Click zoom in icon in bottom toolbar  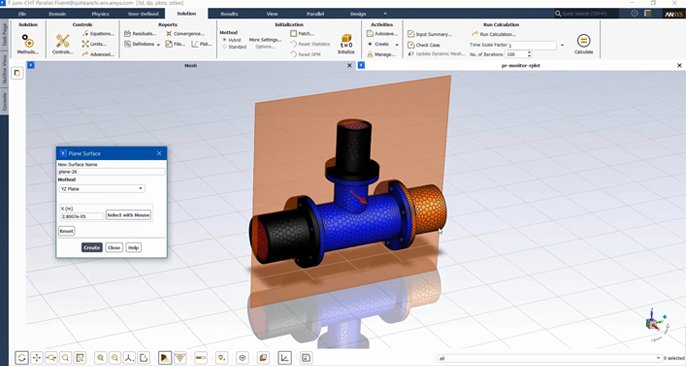click(100, 358)
